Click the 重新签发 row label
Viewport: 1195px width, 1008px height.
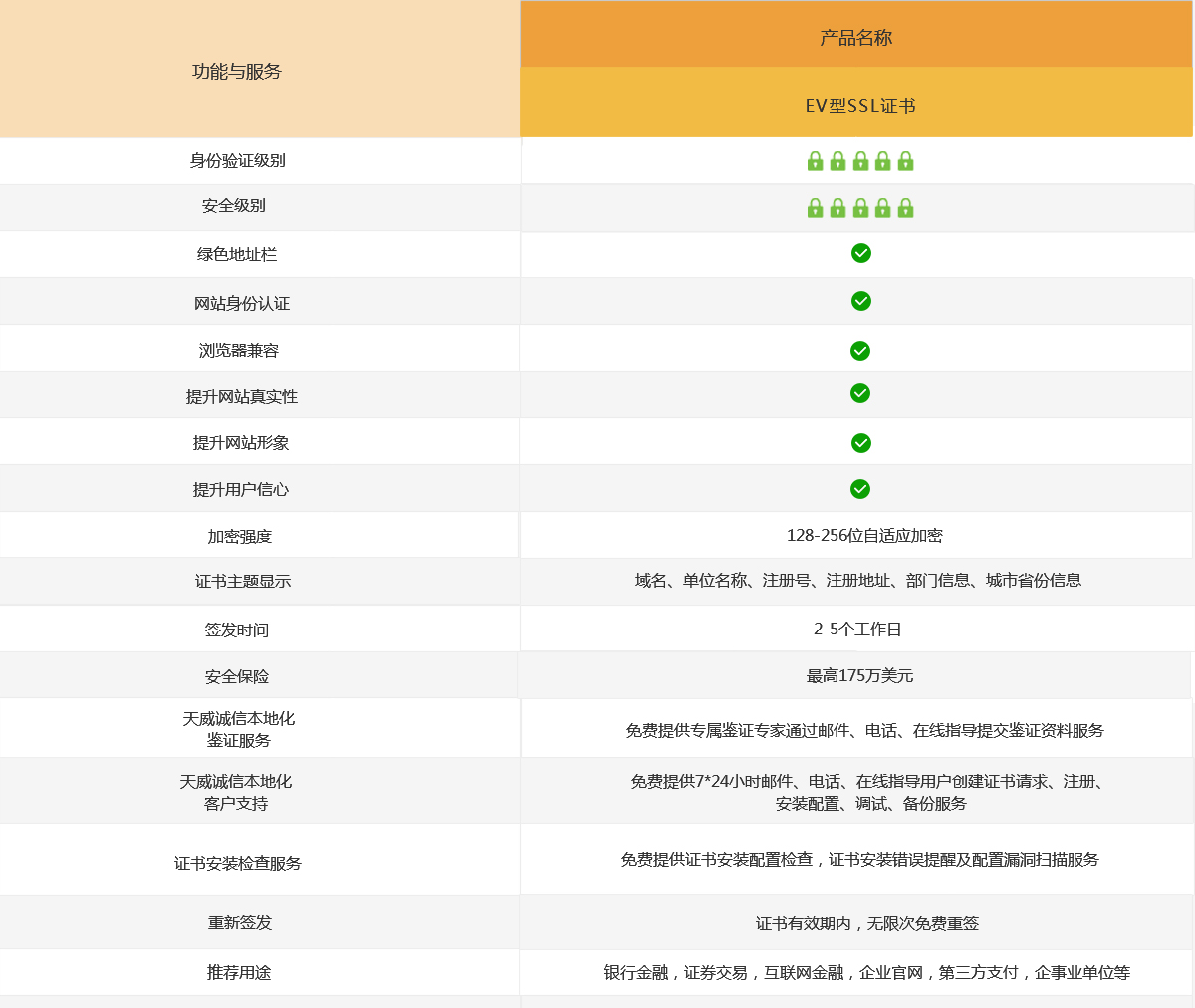240,922
